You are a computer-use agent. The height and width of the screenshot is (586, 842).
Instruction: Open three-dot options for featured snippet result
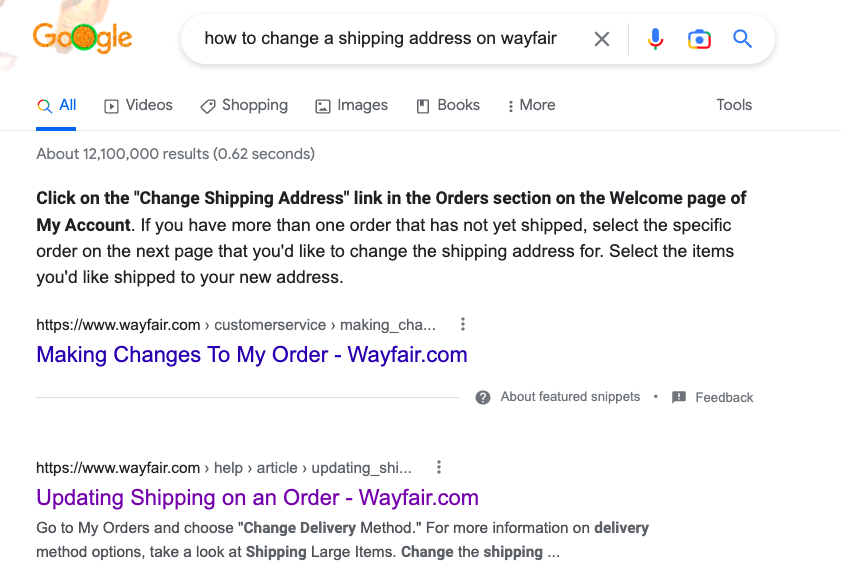(462, 325)
